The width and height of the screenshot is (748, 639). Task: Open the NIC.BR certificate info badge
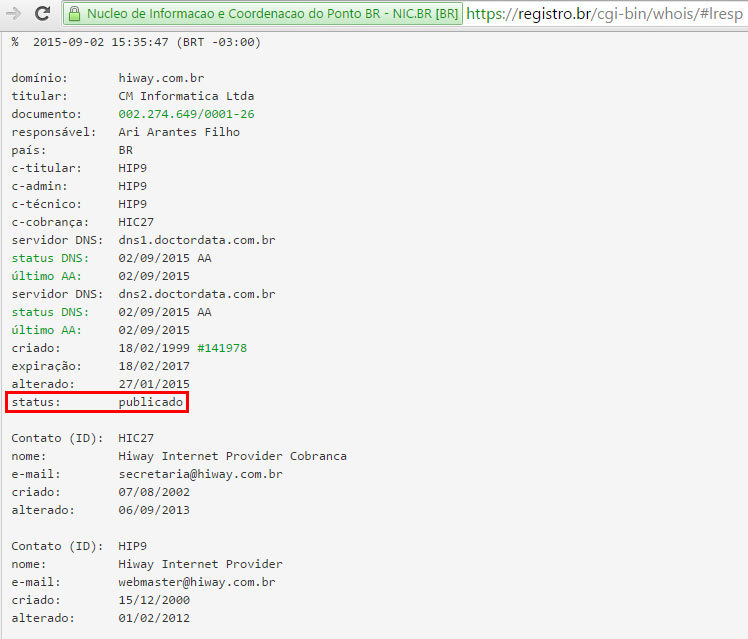point(263,13)
